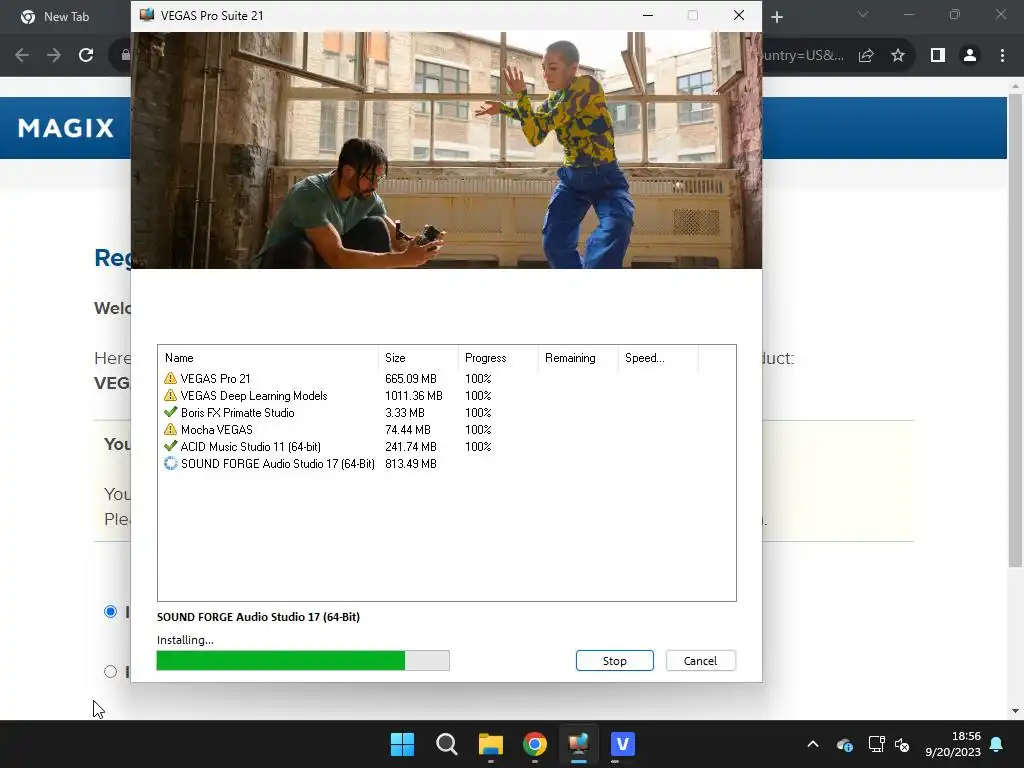
Task: Reload the Chrome page
Action: (86, 56)
